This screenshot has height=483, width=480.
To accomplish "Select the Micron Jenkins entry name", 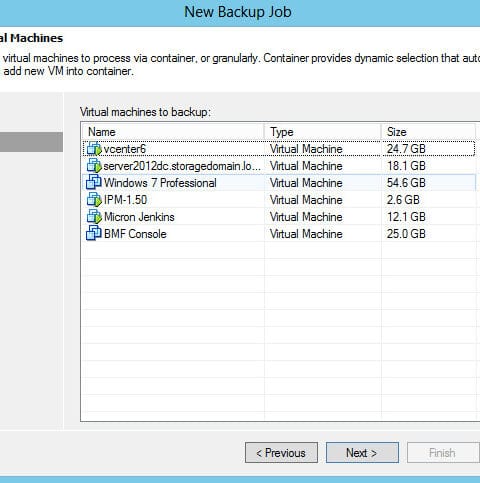I will [x=139, y=217].
